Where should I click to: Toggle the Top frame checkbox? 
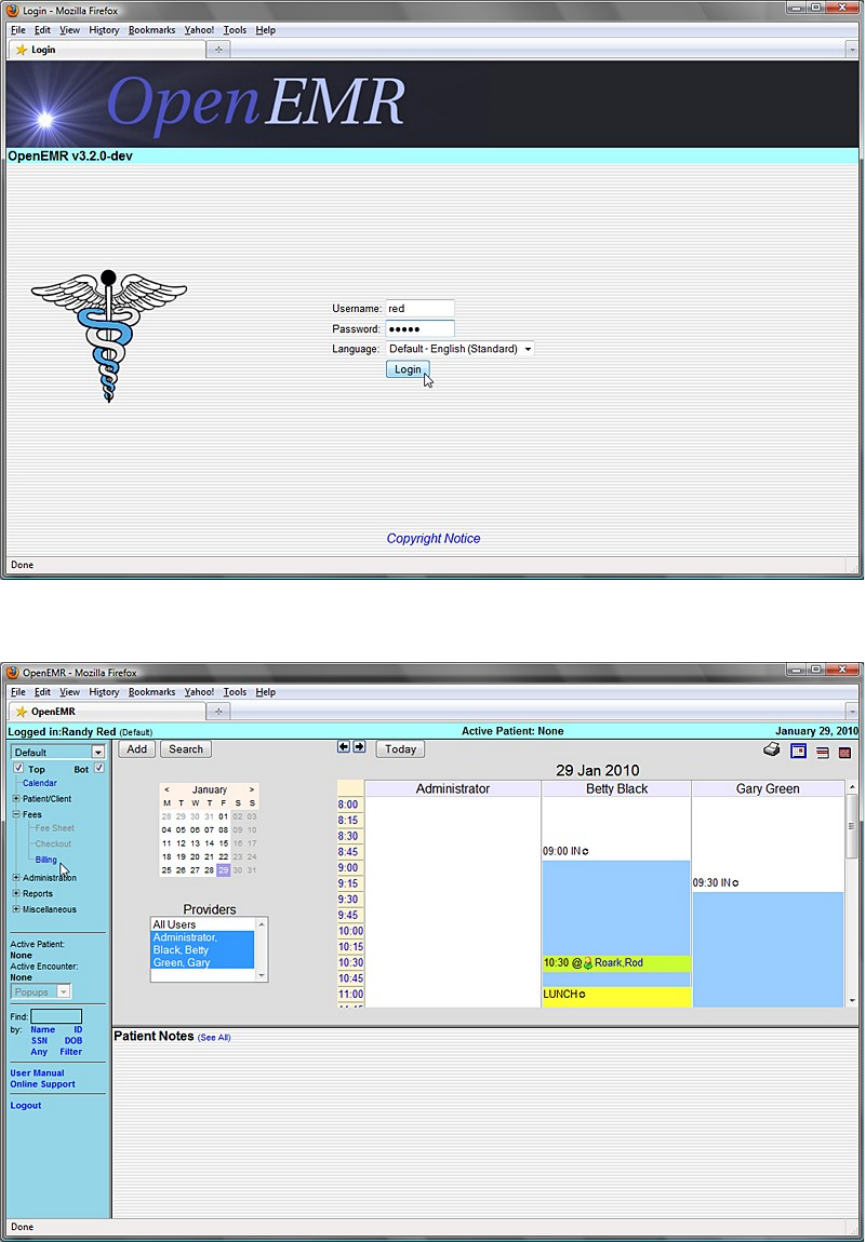click(19, 769)
